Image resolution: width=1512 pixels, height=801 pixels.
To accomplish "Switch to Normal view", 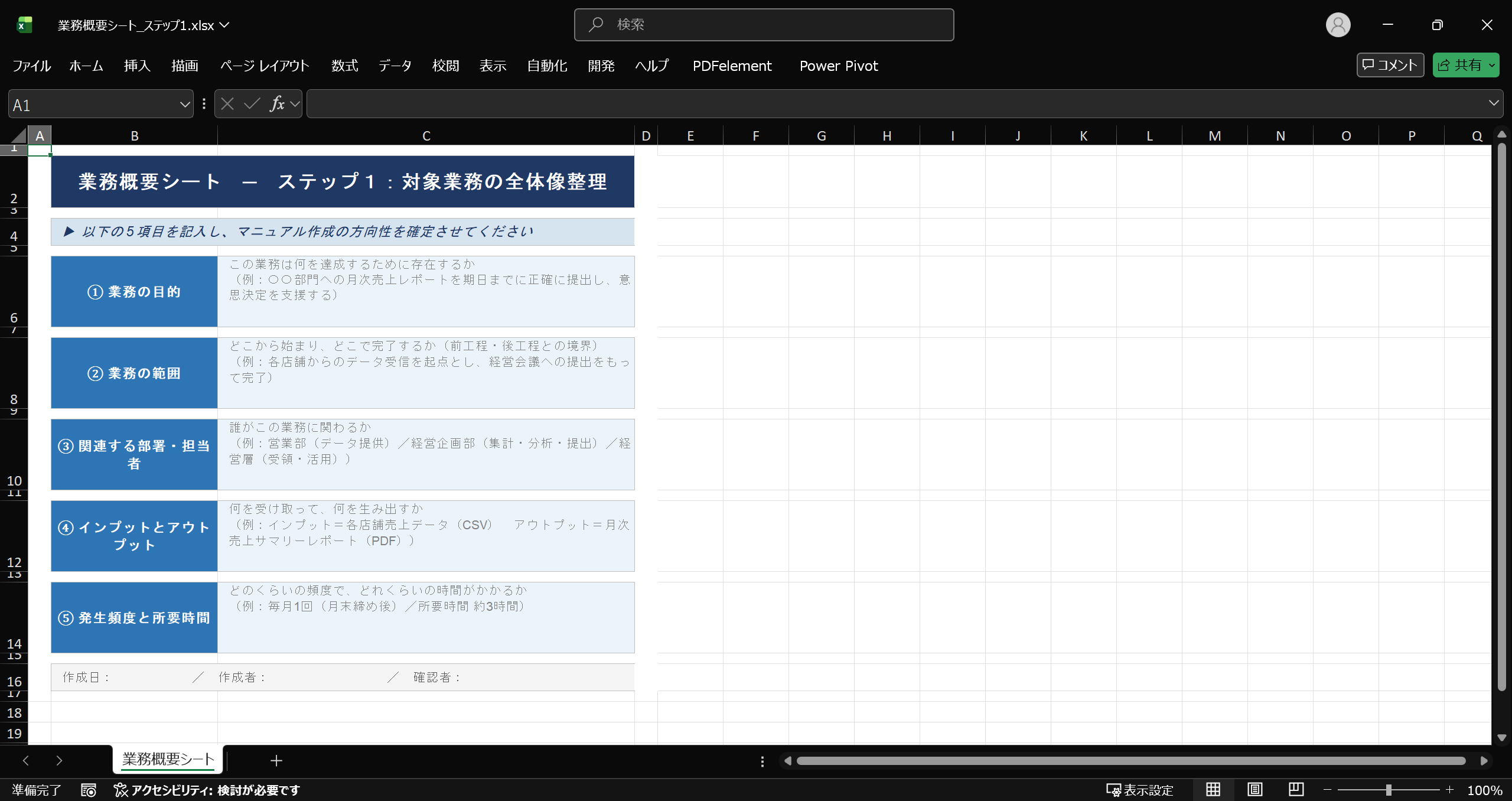I will (1213, 790).
